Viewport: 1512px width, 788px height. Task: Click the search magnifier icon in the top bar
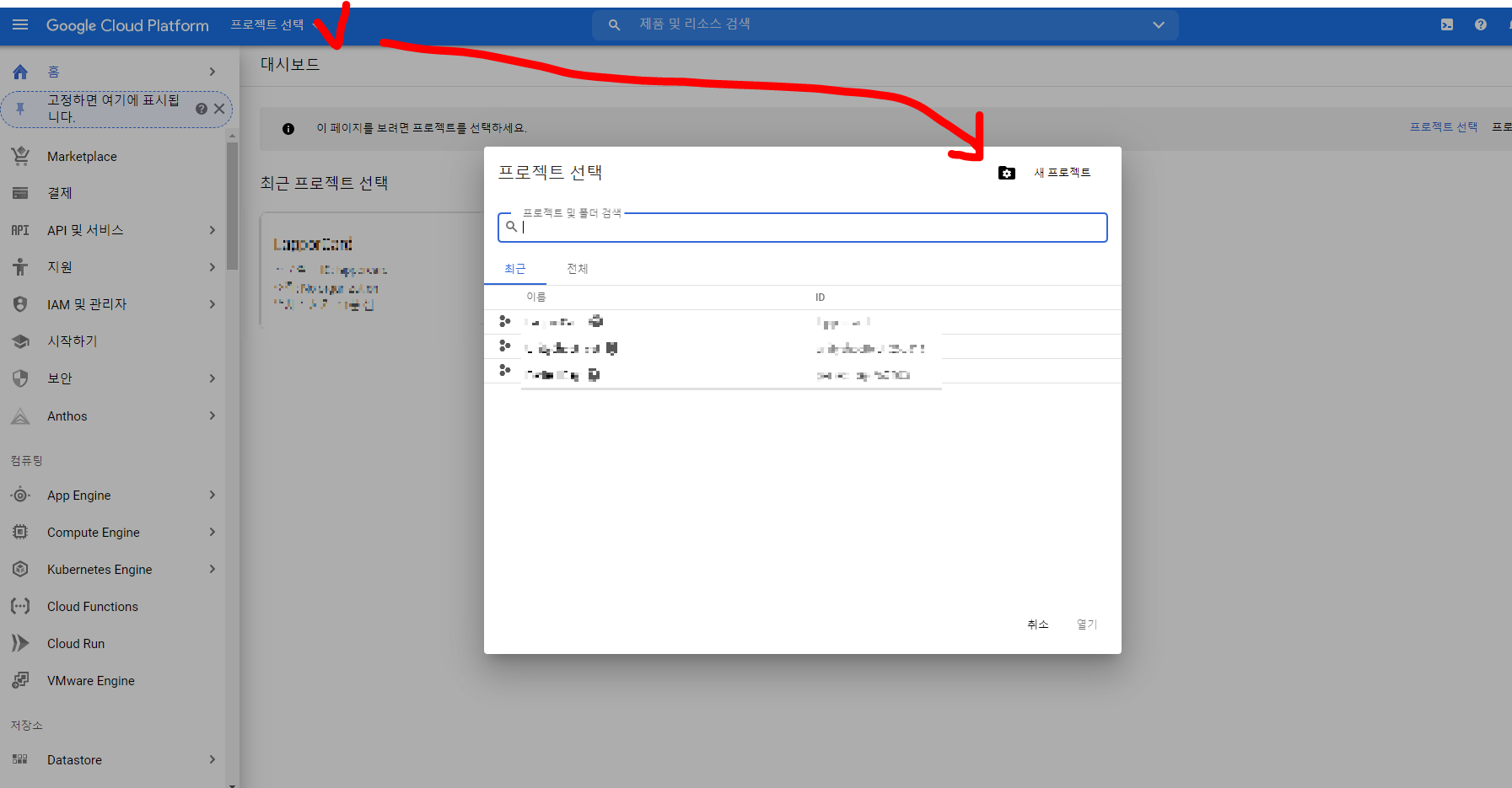[x=615, y=25]
